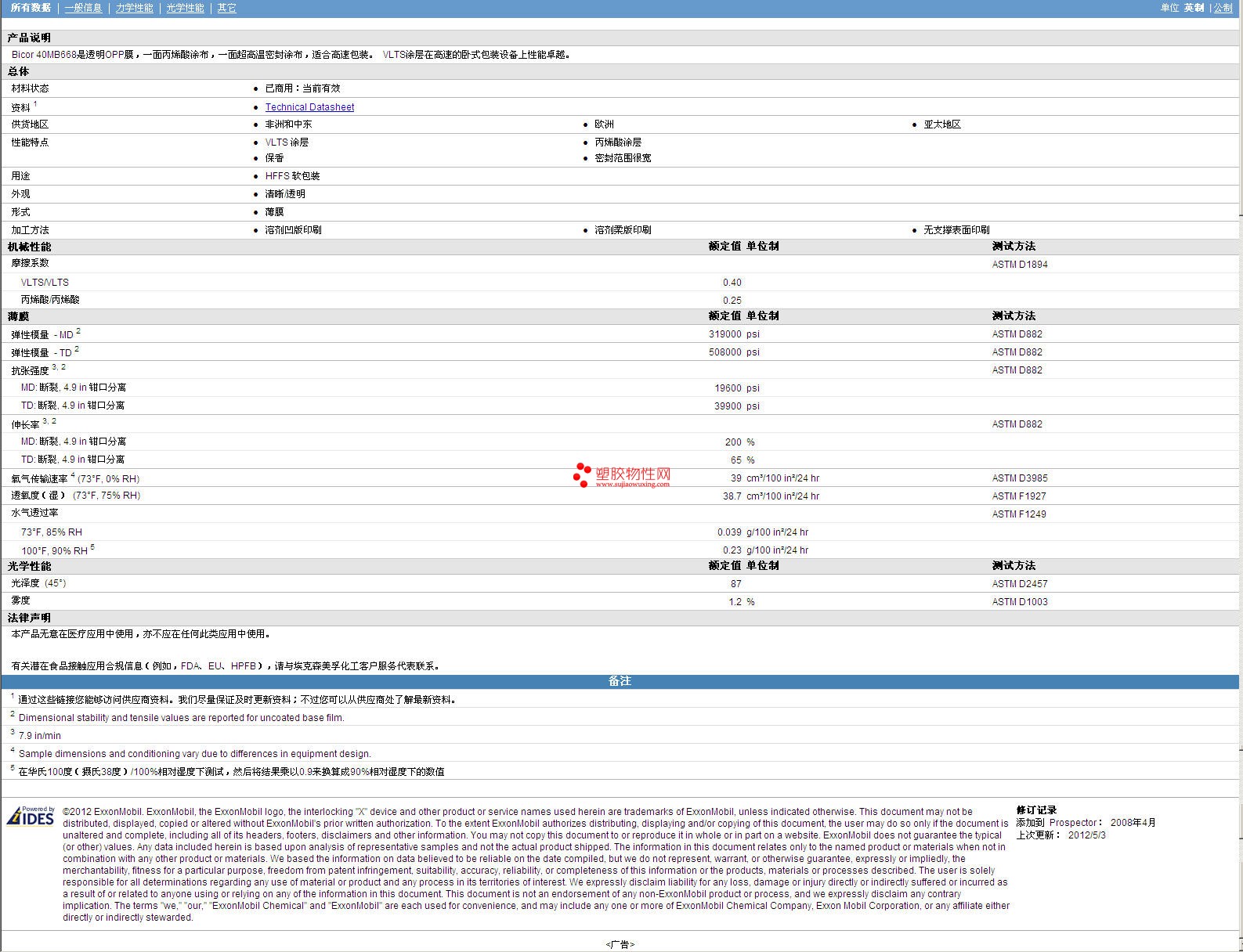1243x952 pixels.
Task: Click the 19600 psi tensile value
Action: 737,388
